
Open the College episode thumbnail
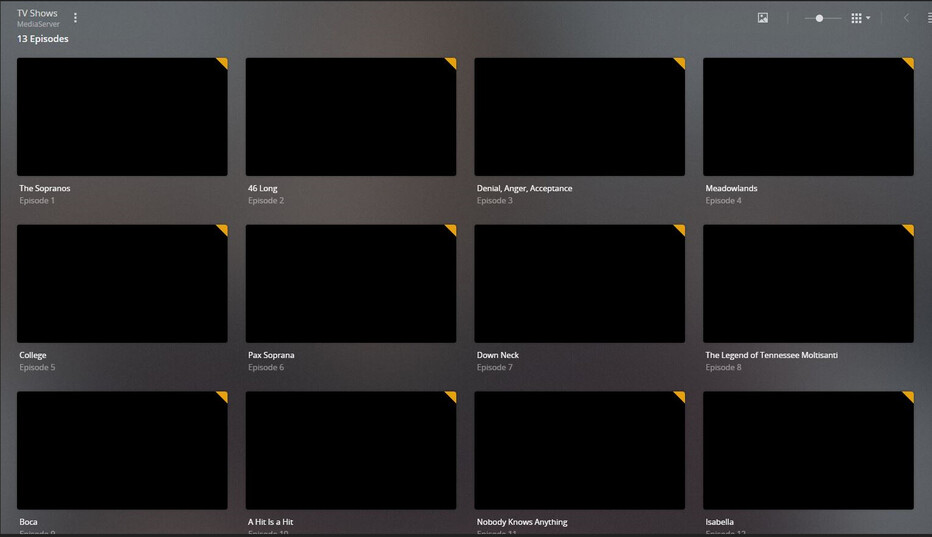pyautogui.click(x=122, y=284)
